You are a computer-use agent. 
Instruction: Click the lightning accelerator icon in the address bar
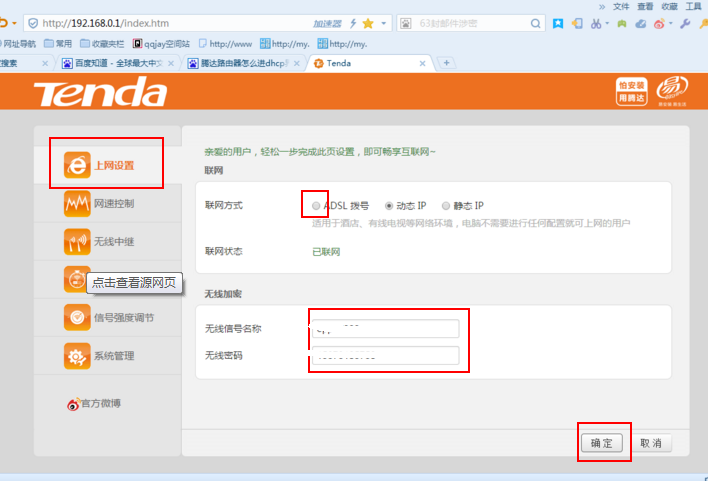point(353,23)
